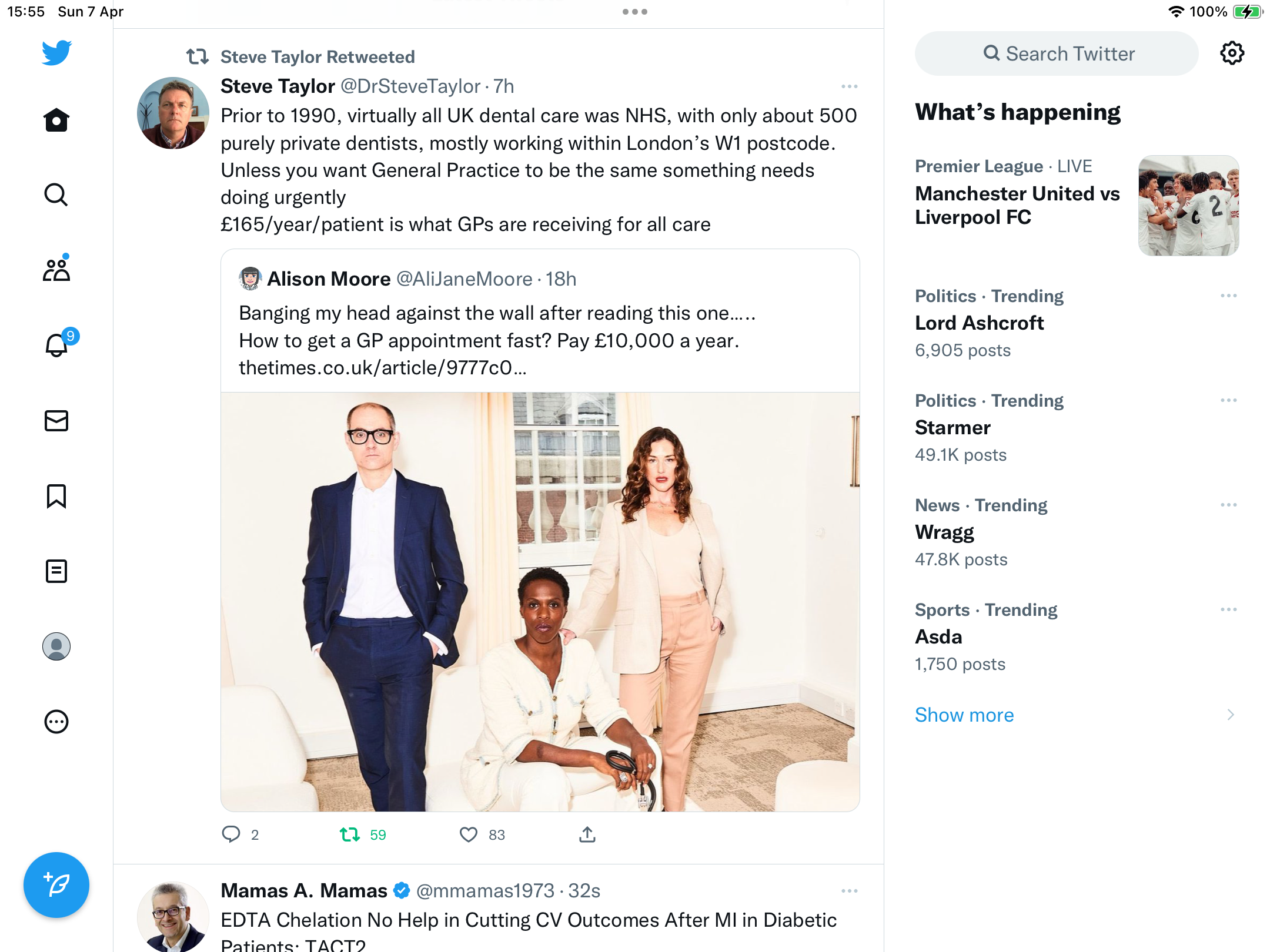This screenshot has height=952, width=1270.
Task: Open more options for Mamas A. Mamas tweet
Action: (x=850, y=891)
